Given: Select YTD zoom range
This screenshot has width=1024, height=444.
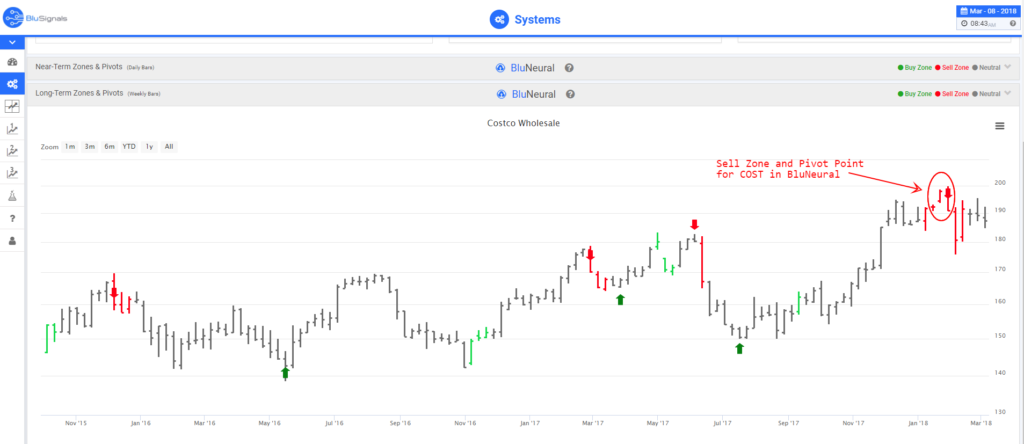Looking at the screenshot, I should click(129, 147).
